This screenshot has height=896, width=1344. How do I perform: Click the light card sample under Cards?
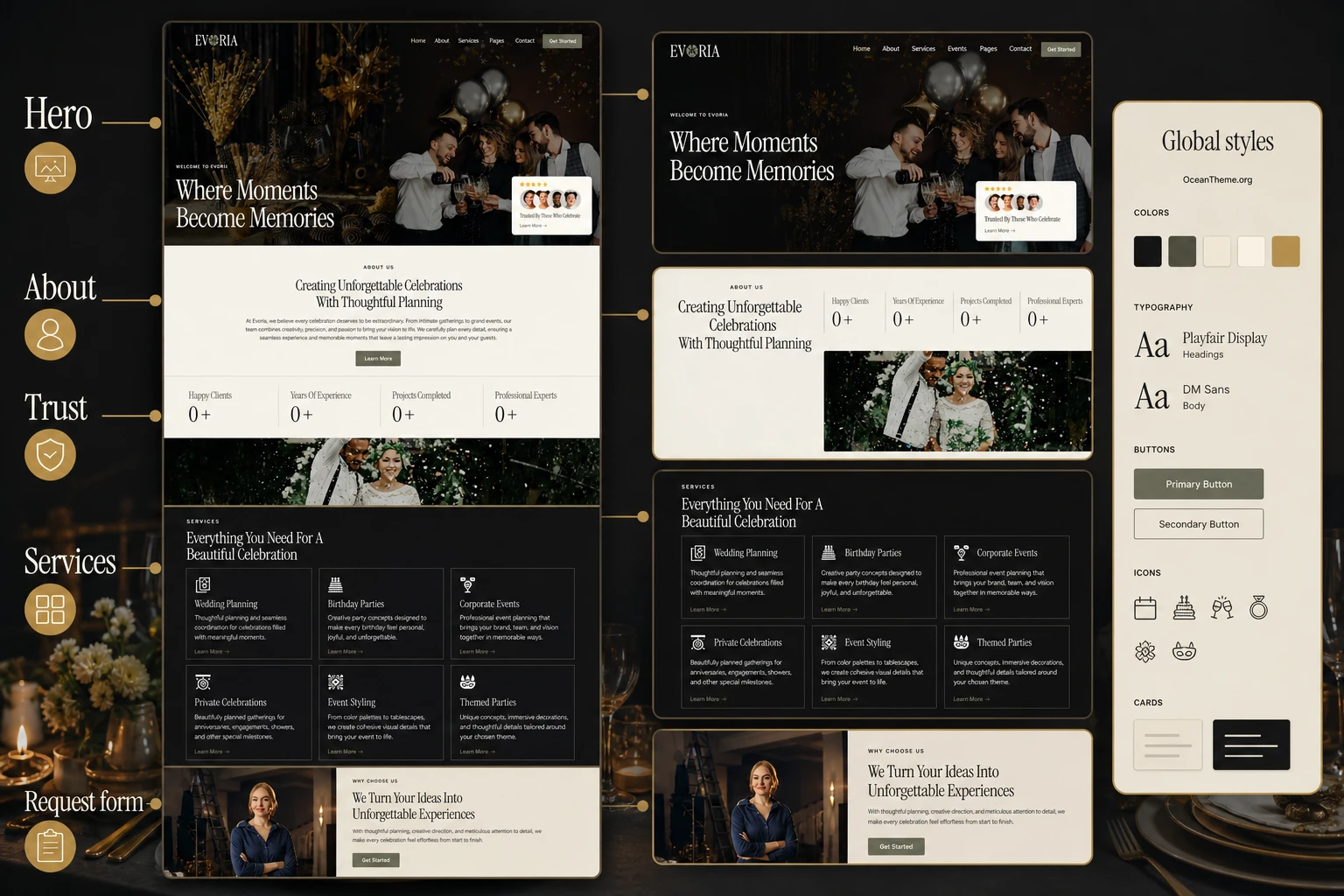[x=1168, y=745]
